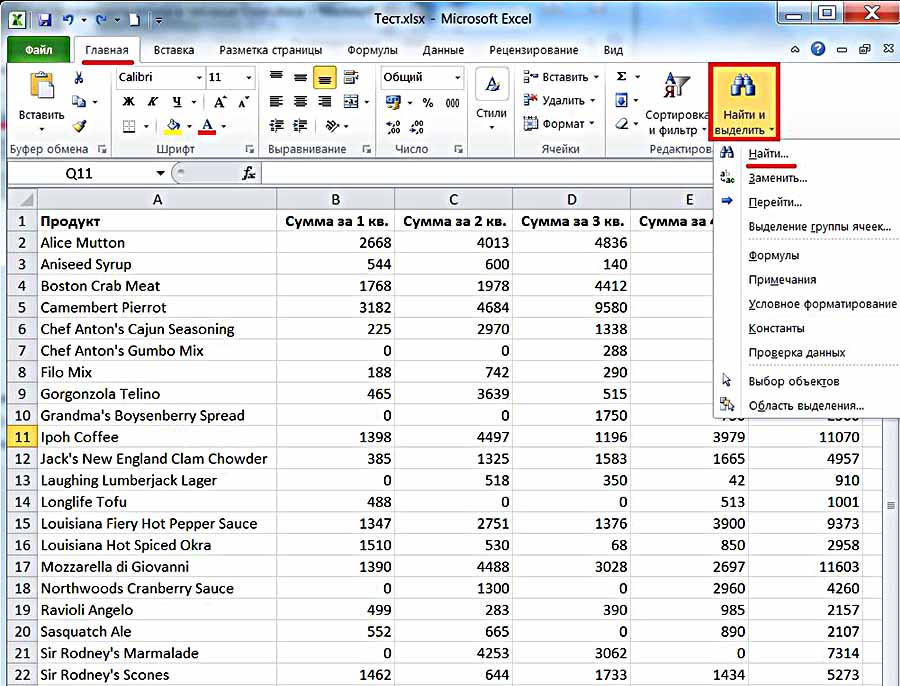Click the Merge and Center icon
The height and width of the screenshot is (686, 900).
(x=351, y=102)
